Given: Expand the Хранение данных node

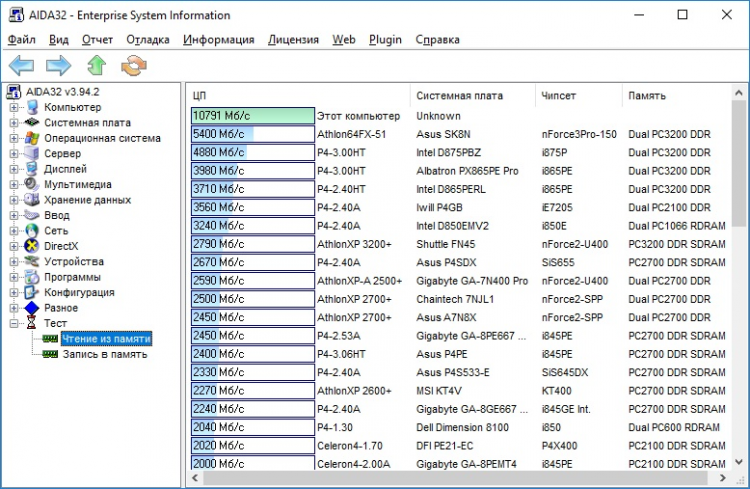Looking at the screenshot, I should 14,200.
